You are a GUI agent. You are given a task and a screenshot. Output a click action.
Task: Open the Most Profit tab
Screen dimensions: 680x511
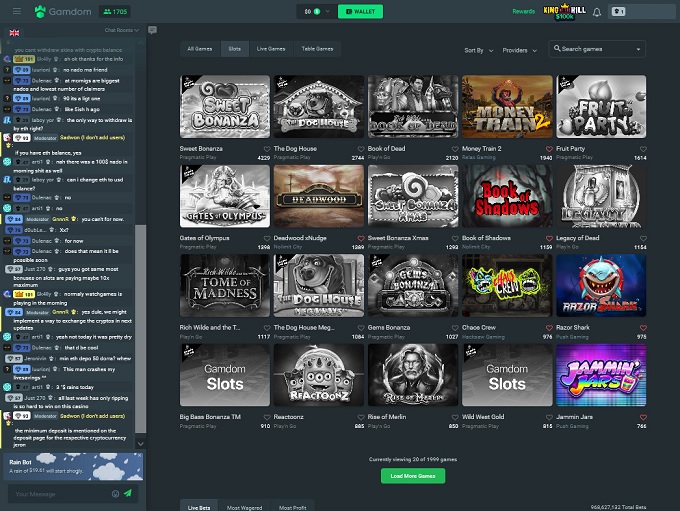coord(293,507)
